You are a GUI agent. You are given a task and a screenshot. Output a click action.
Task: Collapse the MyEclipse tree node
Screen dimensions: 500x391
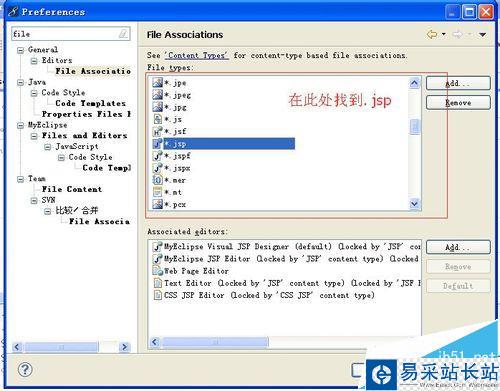point(21,125)
